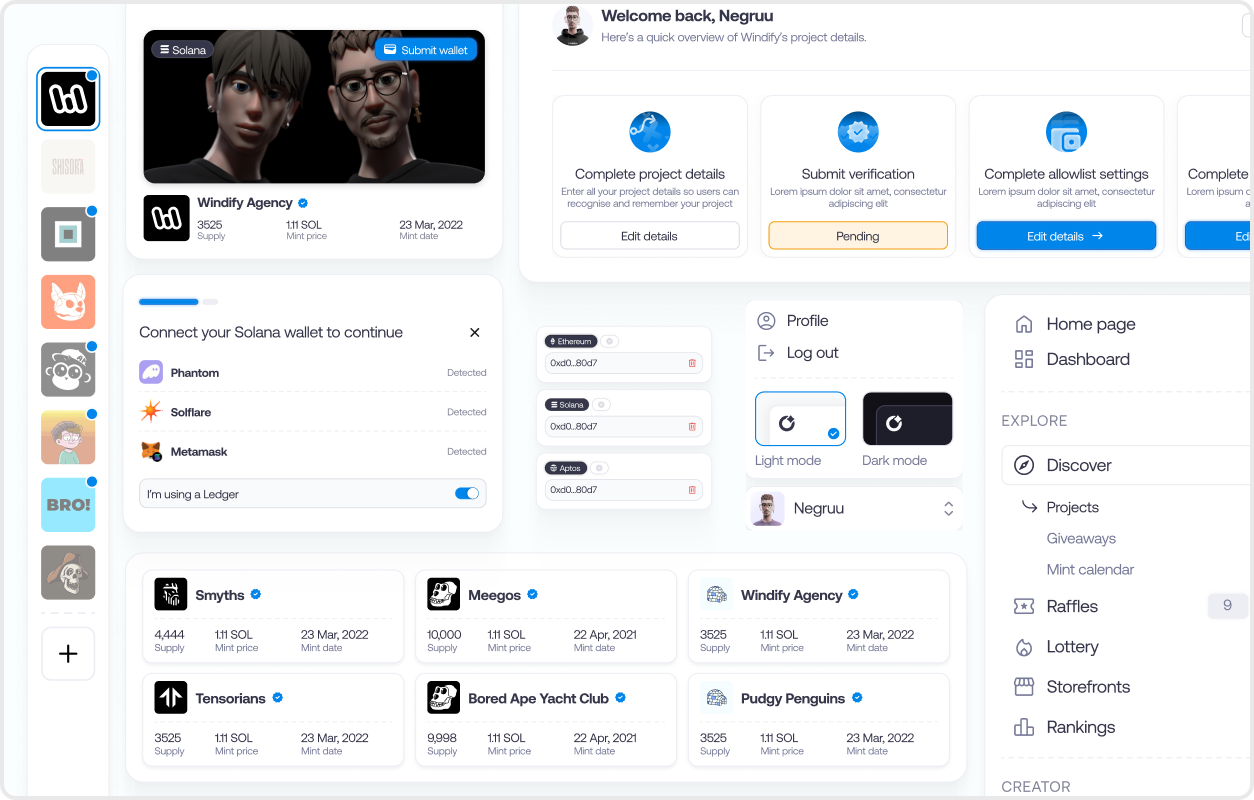The height and width of the screenshot is (800, 1254).
Task: Click the Smyths logo icon
Action: click(171, 594)
